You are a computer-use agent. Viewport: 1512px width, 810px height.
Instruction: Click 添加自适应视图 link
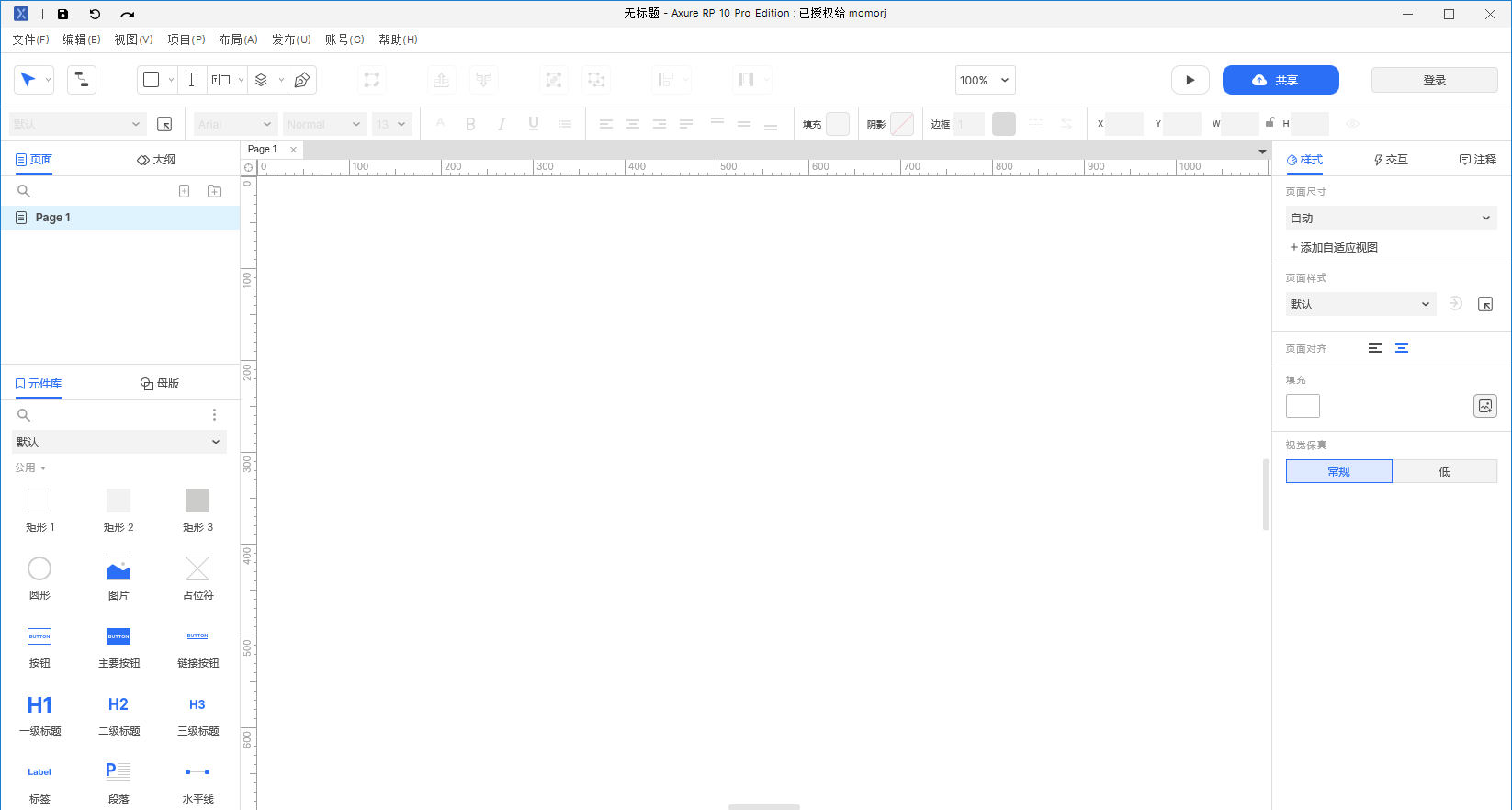1334,247
